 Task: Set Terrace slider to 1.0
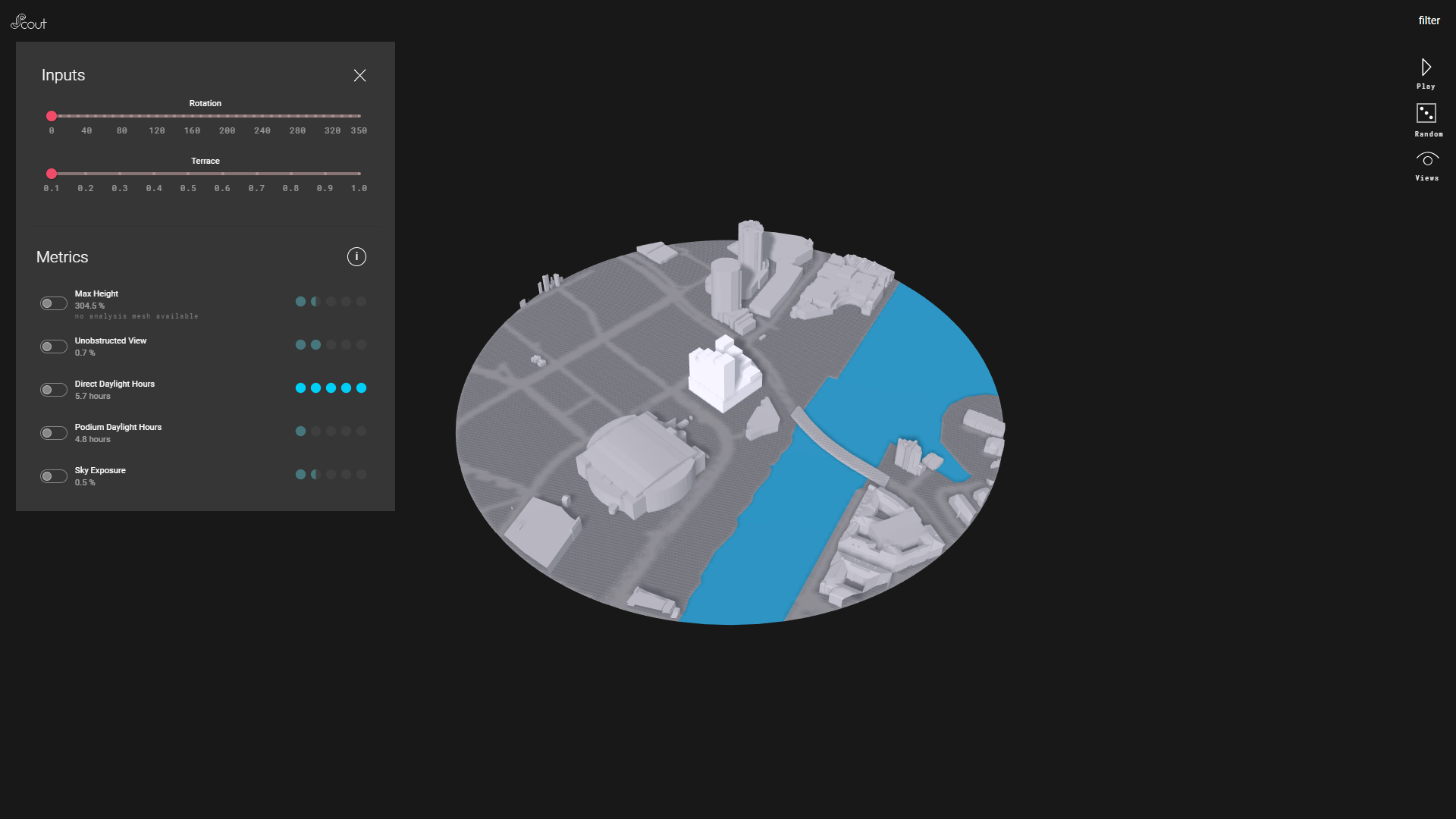(359, 174)
